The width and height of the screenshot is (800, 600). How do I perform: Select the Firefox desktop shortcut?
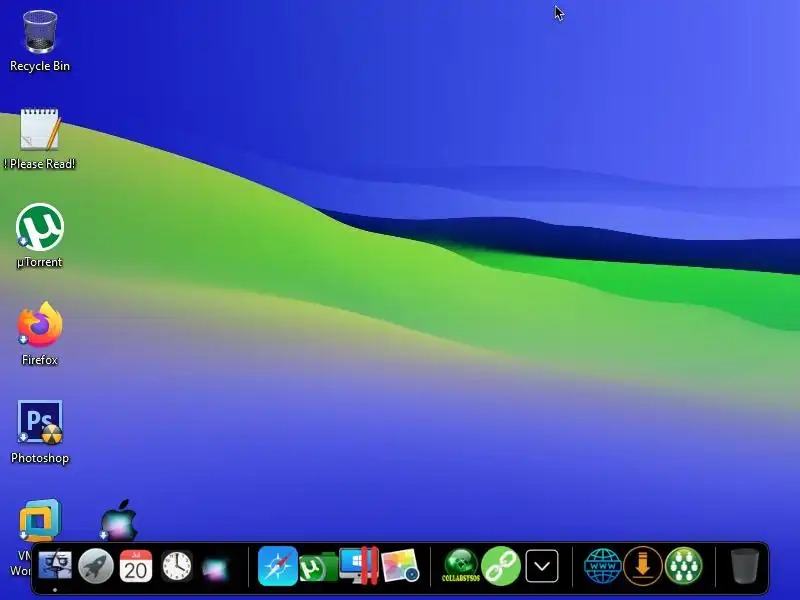[40, 324]
